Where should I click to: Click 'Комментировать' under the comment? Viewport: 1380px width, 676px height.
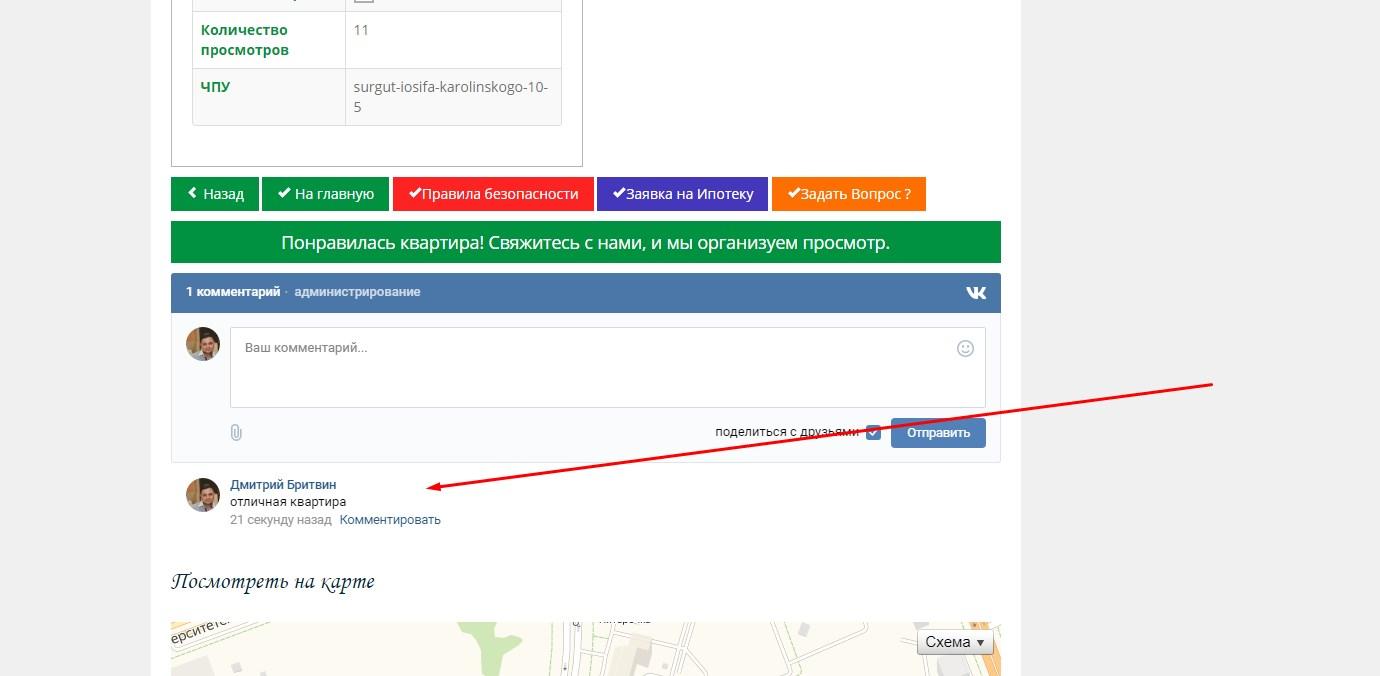[x=390, y=520]
